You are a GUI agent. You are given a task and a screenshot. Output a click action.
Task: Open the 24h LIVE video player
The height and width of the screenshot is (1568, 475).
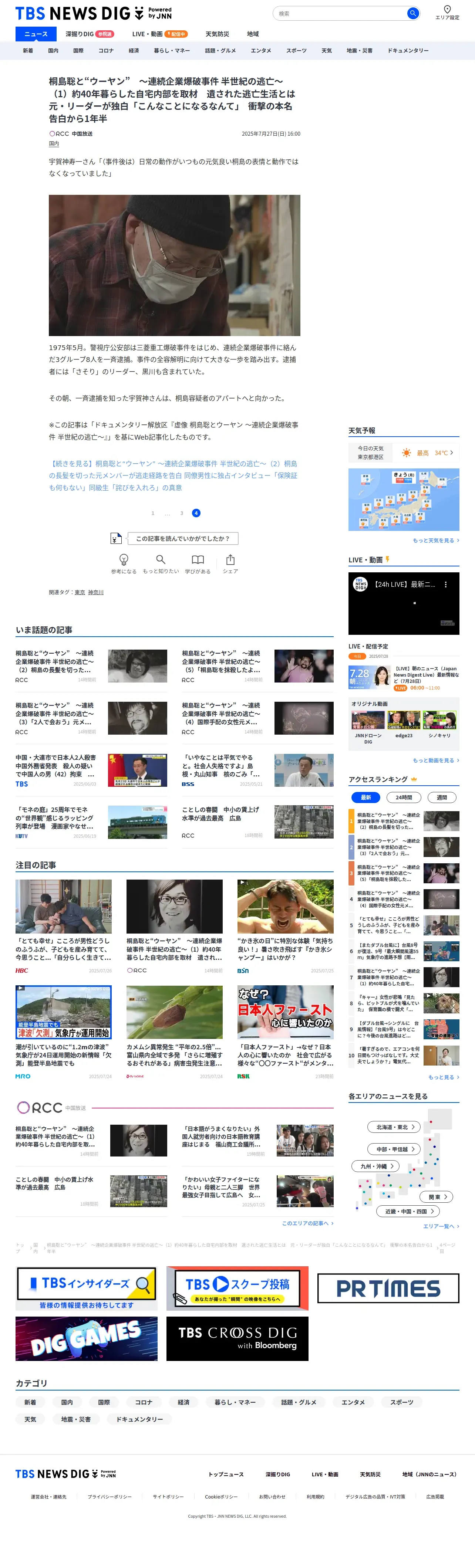point(404,603)
